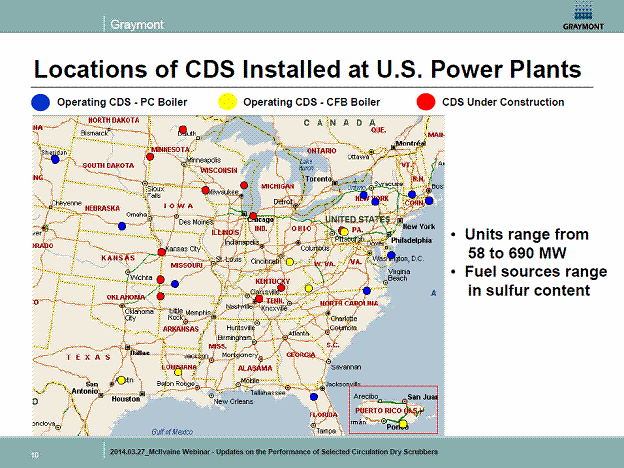Click the "ALABAMA" map label
This screenshot has width=624, height=468.
coord(255,368)
